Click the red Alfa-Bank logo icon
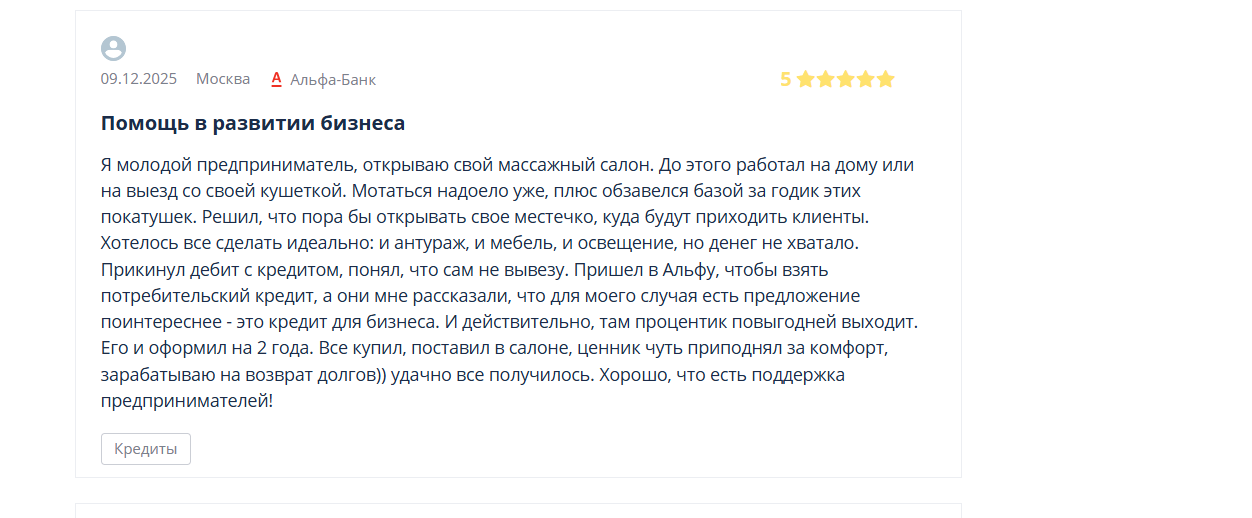Image resolution: width=1252 pixels, height=518 pixels. tap(277, 79)
